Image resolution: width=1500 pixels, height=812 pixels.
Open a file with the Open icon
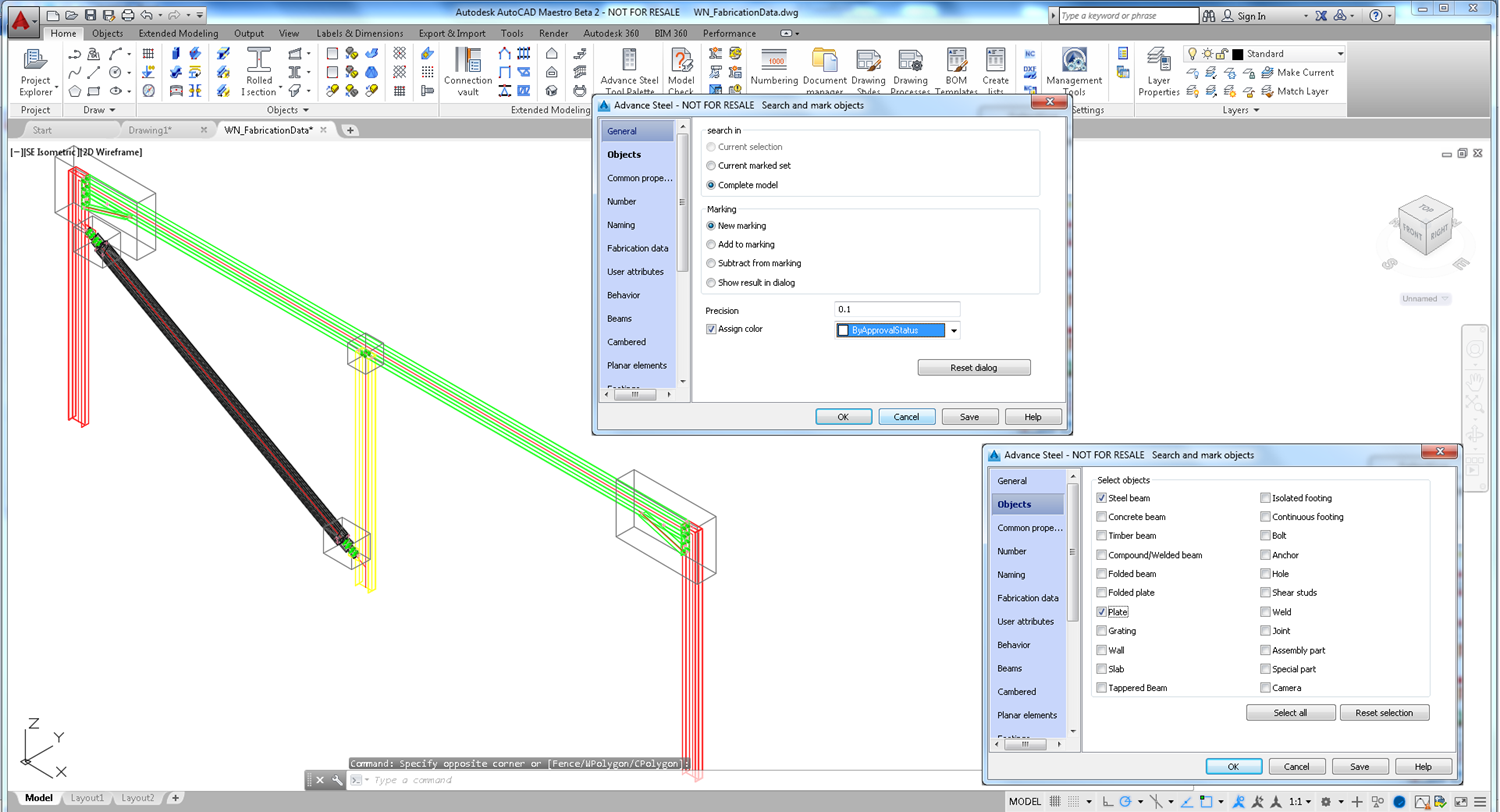[x=72, y=15]
